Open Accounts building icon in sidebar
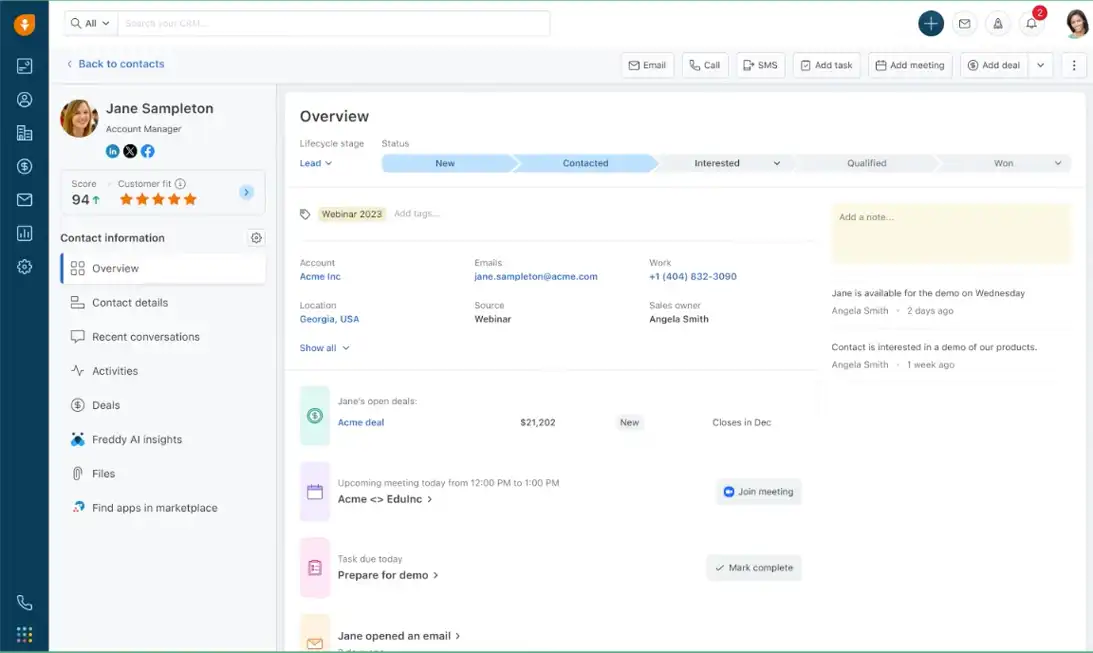This screenshot has width=1093, height=653. (24, 133)
